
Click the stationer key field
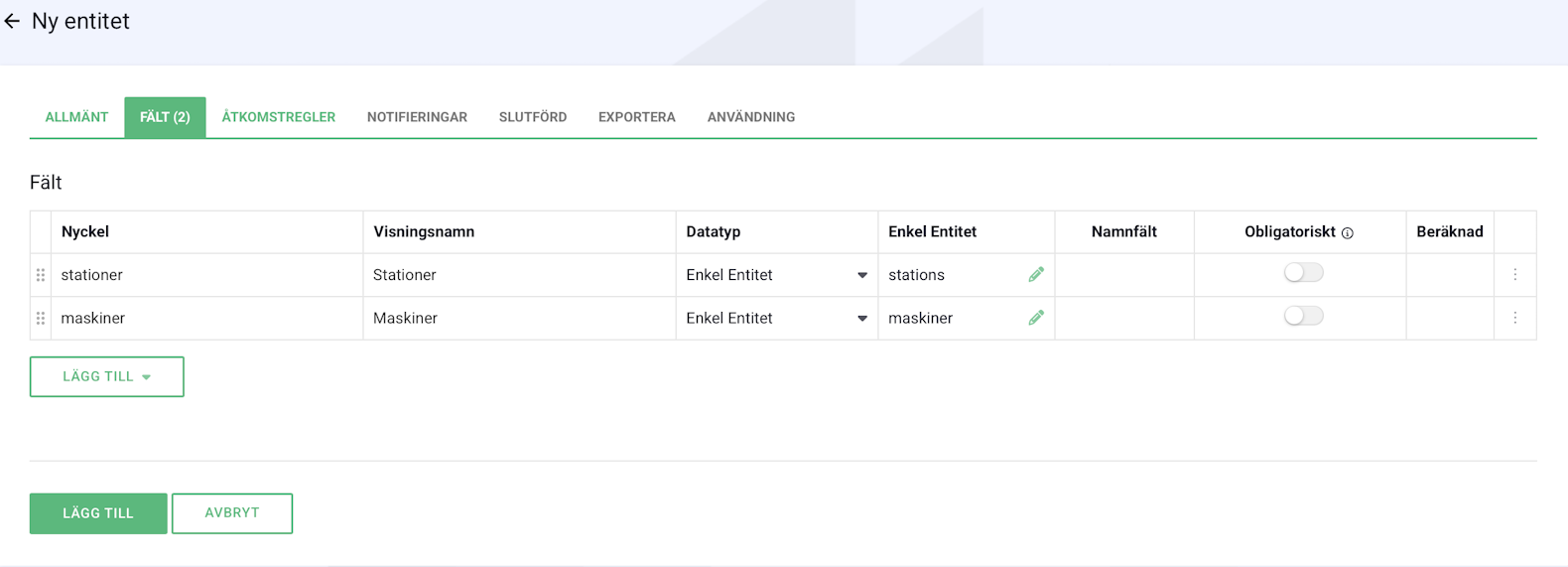[206, 275]
